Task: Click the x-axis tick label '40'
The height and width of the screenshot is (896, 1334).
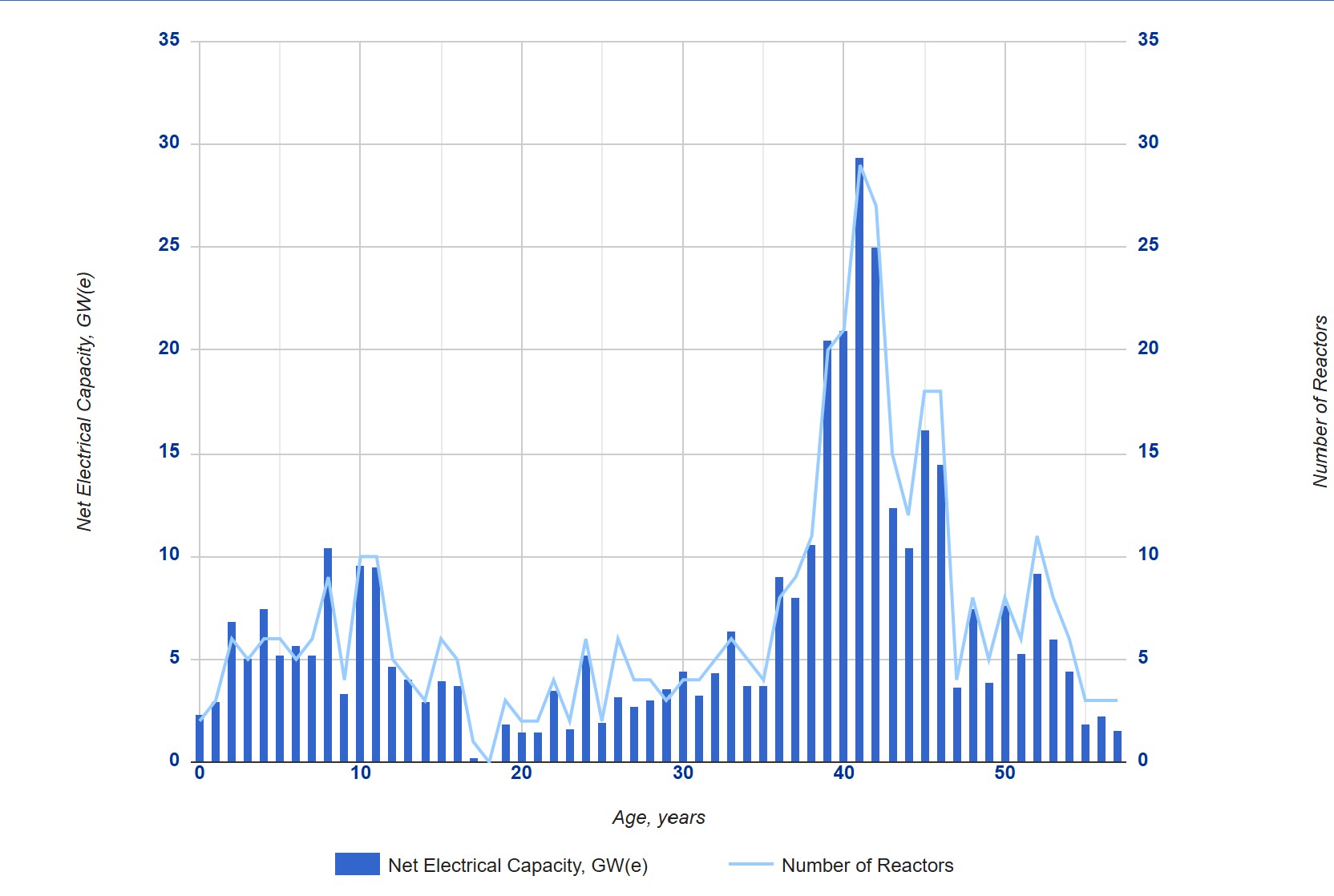Action: pyautogui.click(x=843, y=773)
